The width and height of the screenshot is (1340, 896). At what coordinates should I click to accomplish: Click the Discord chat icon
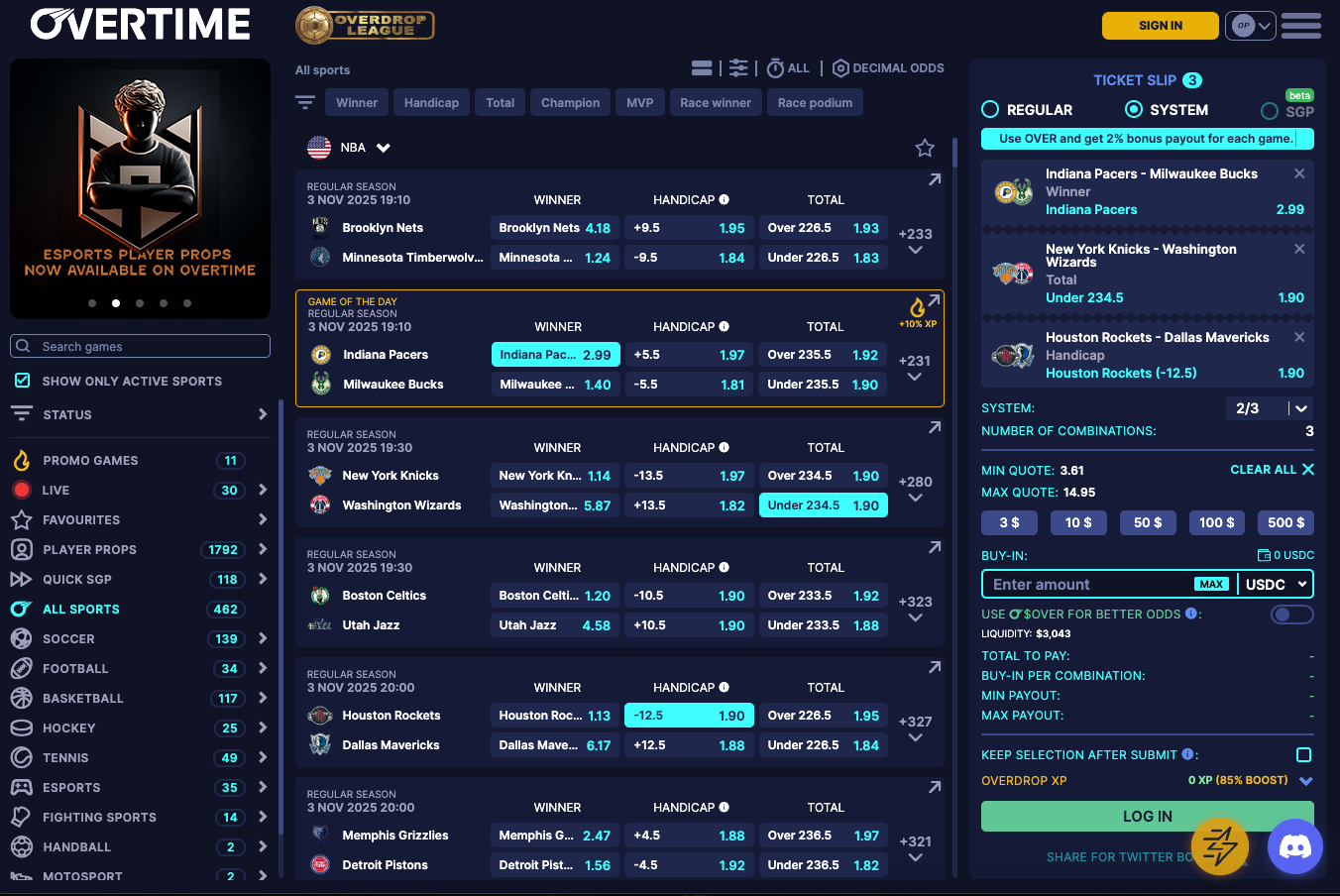pos(1295,846)
